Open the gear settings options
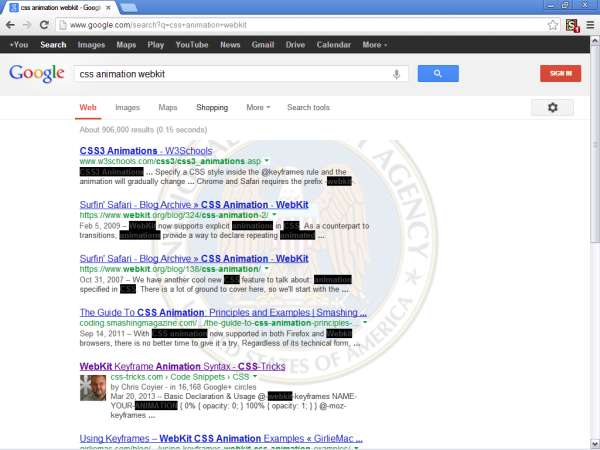Image resolution: width=600 pixels, height=450 pixels. (552, 108)
